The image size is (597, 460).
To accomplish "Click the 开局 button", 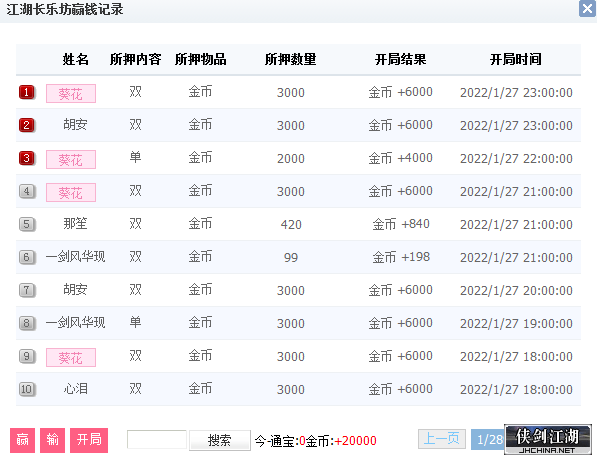I will 89,440.
